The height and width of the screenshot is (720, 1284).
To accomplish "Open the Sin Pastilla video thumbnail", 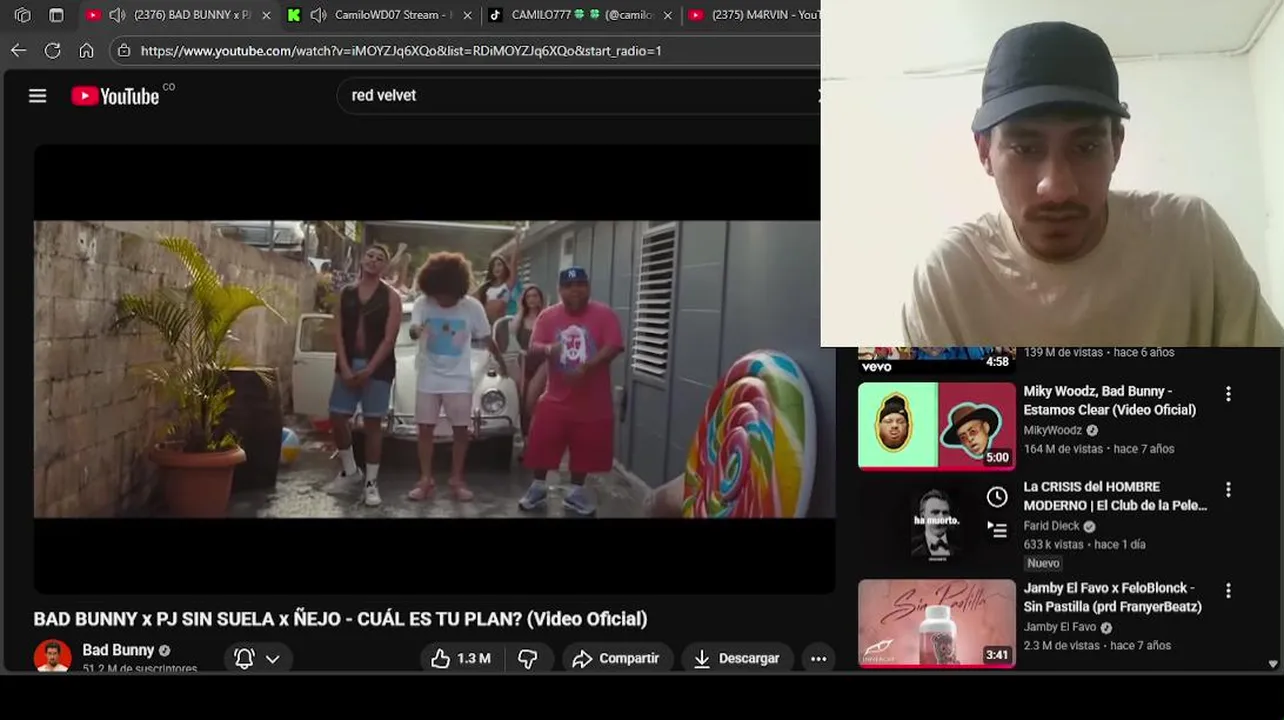I will (936, 622).
